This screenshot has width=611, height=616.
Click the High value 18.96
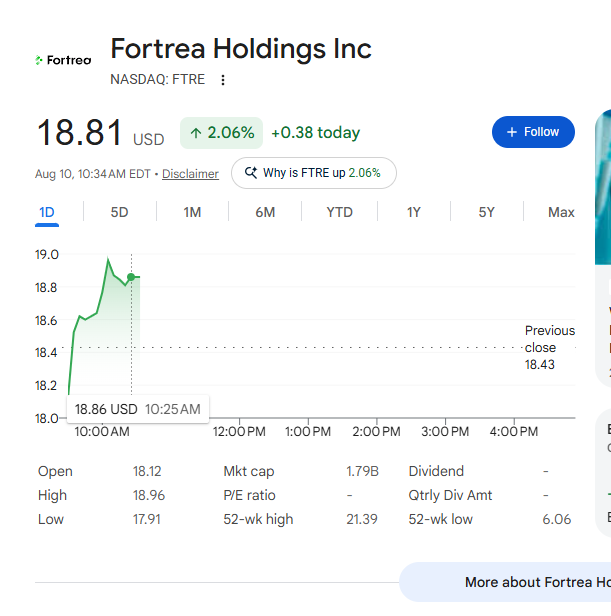point(149,495)
